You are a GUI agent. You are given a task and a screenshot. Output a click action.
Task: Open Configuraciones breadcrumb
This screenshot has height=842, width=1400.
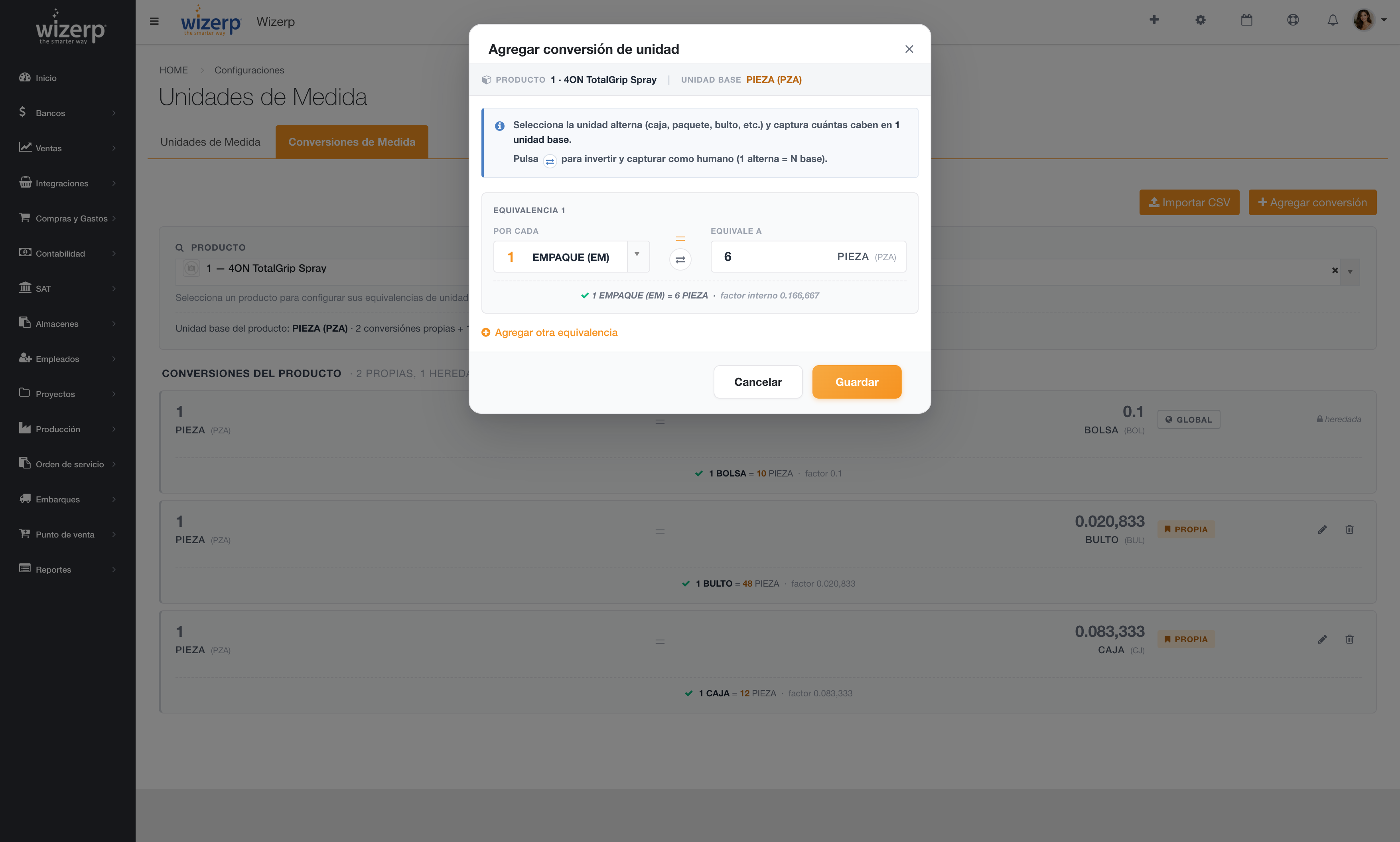(249, 70)
